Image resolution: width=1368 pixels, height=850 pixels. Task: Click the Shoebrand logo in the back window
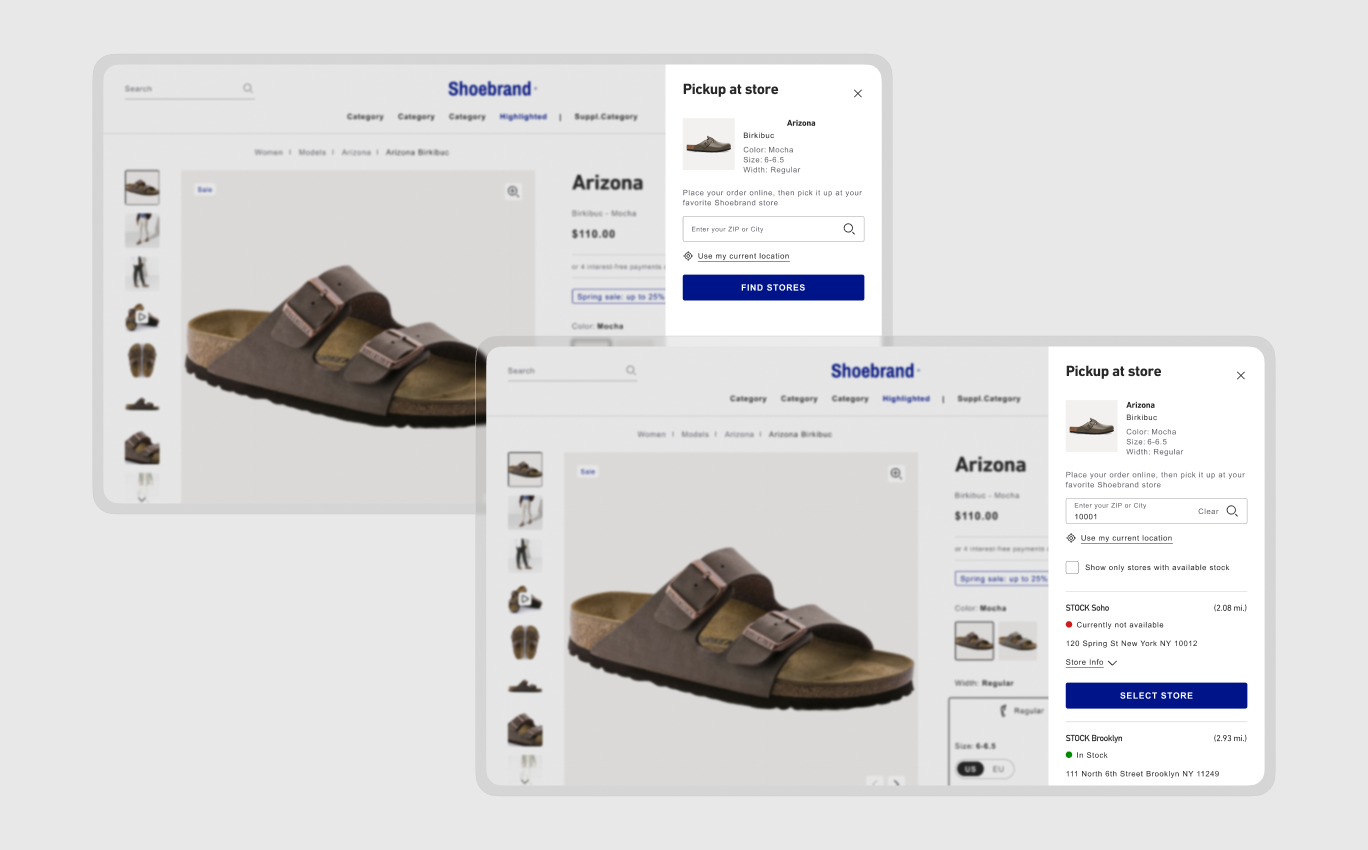click(x=491, y=89)
